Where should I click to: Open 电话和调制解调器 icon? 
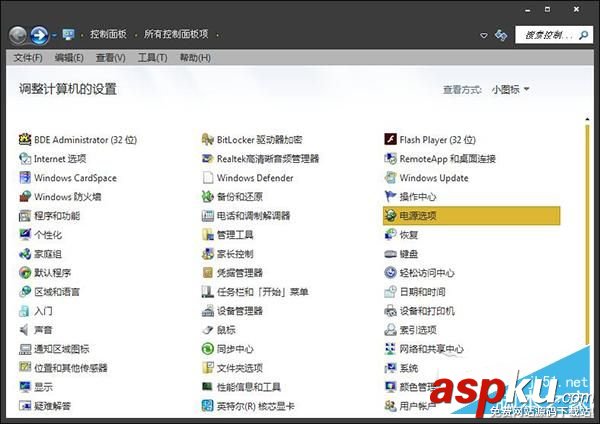207,215
